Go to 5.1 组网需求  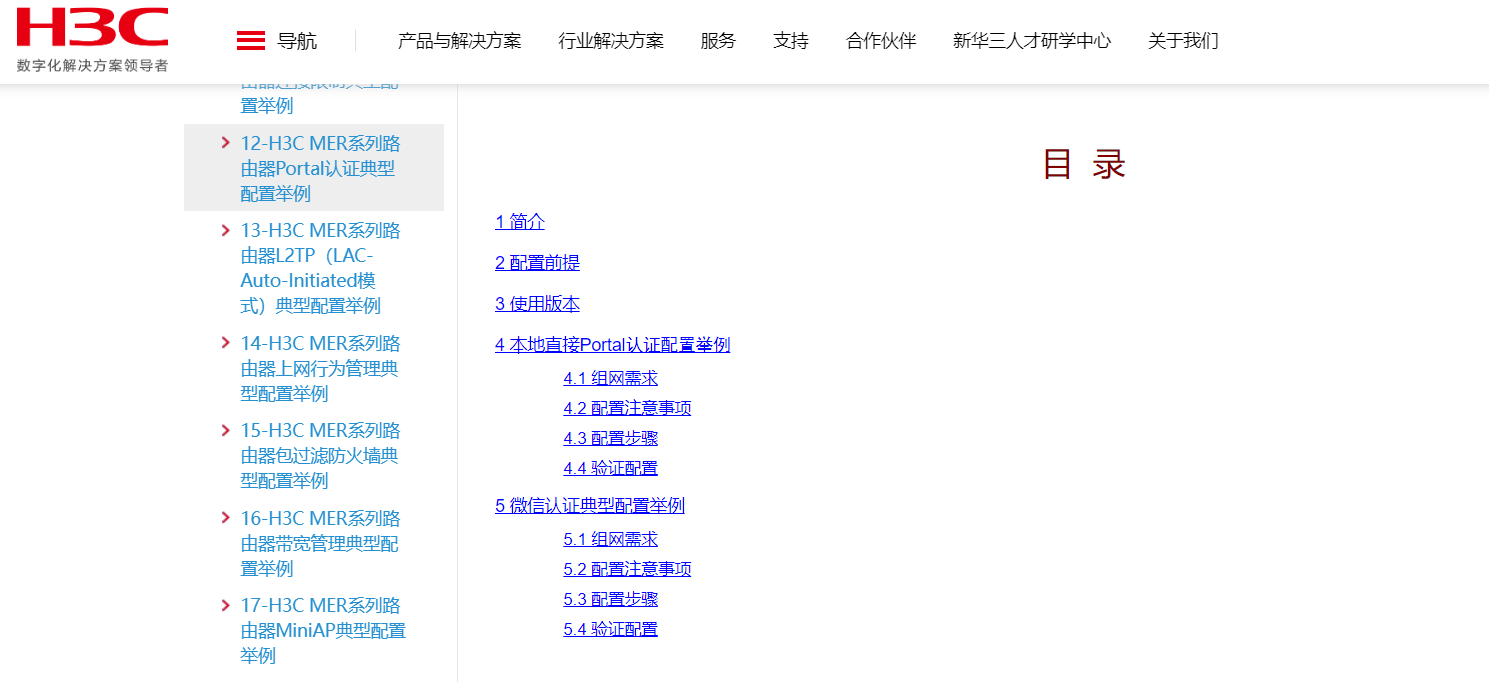[610, 539]
